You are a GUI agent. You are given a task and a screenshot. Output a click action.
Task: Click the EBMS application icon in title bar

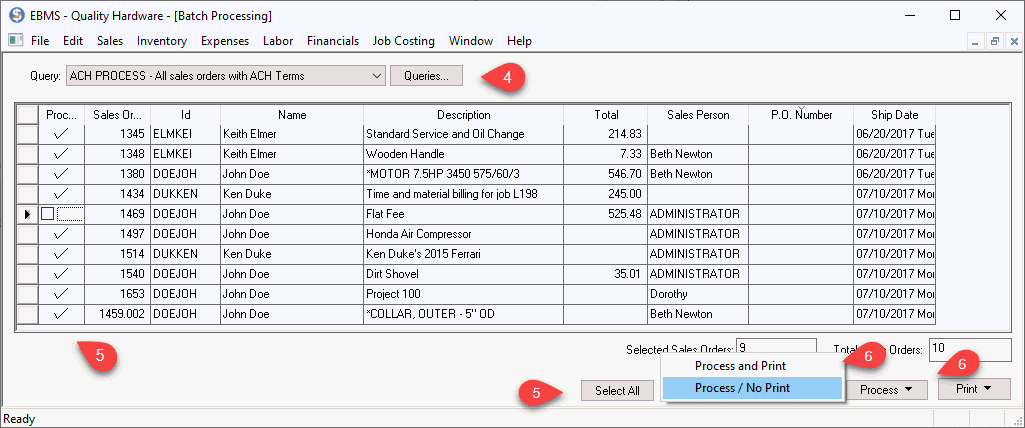tap(15, 16)
